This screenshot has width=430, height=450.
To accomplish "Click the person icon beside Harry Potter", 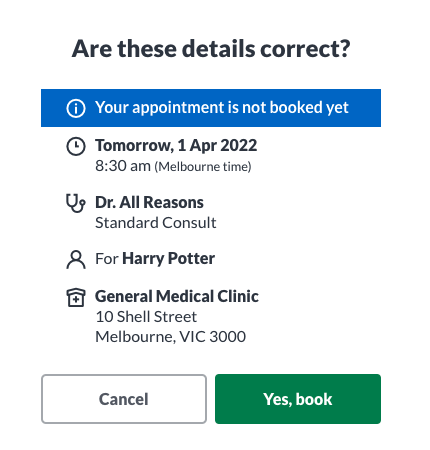I will pyautogui.click(x=76, y=260).
